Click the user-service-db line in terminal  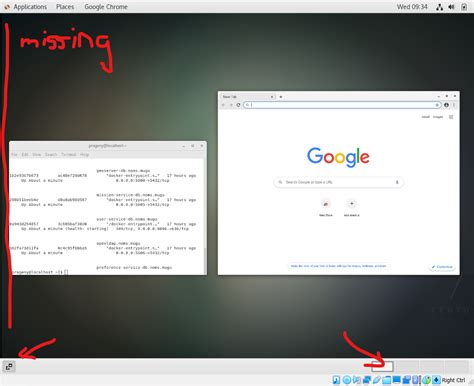(x=127, y=219)
